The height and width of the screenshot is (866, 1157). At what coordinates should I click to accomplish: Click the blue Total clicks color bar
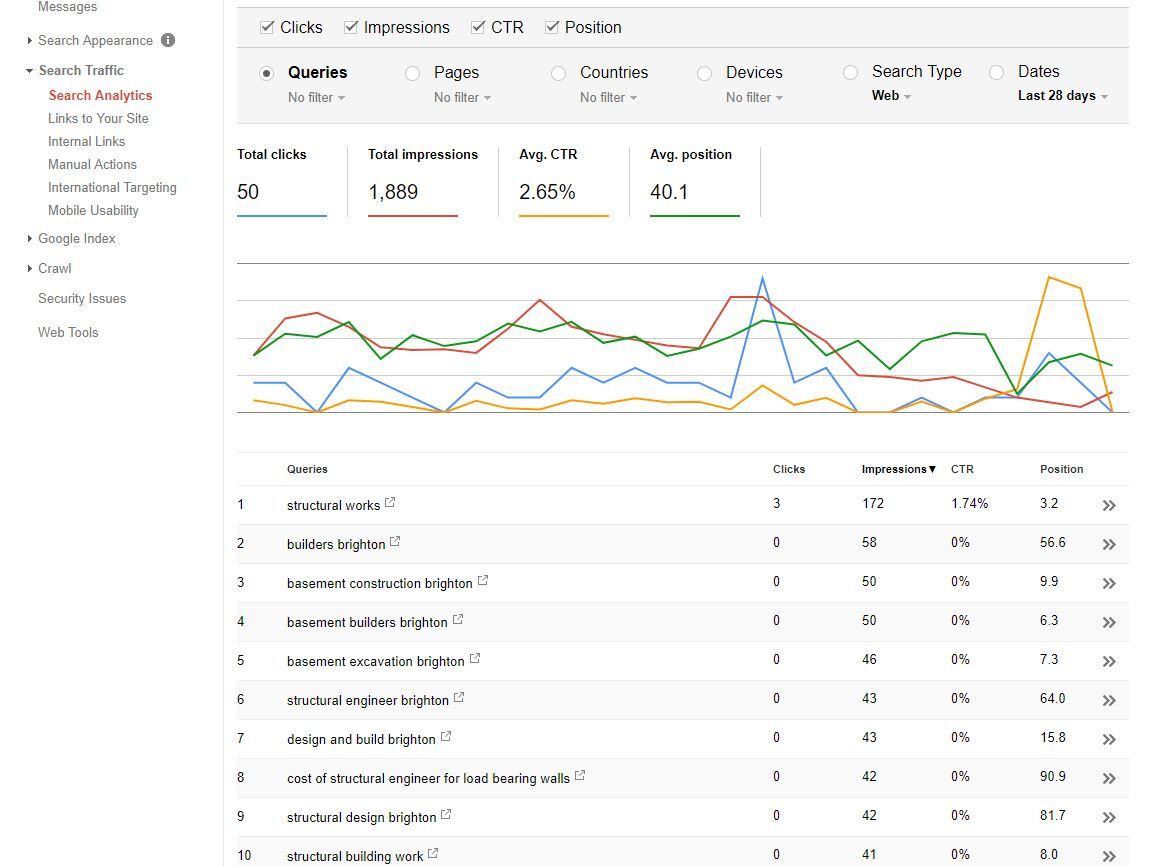pyautogui.click(x=282, y=216)
